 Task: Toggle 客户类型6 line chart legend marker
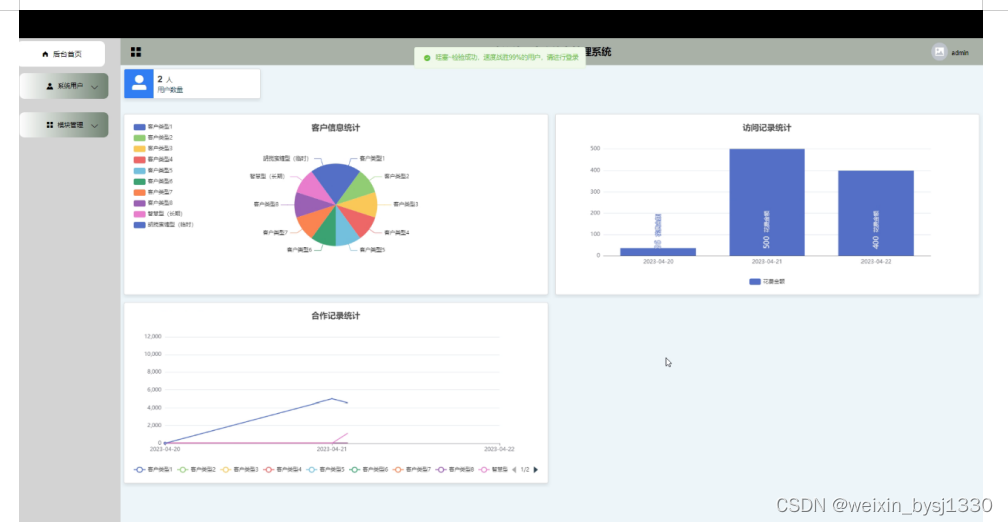(x=355, y=470)
